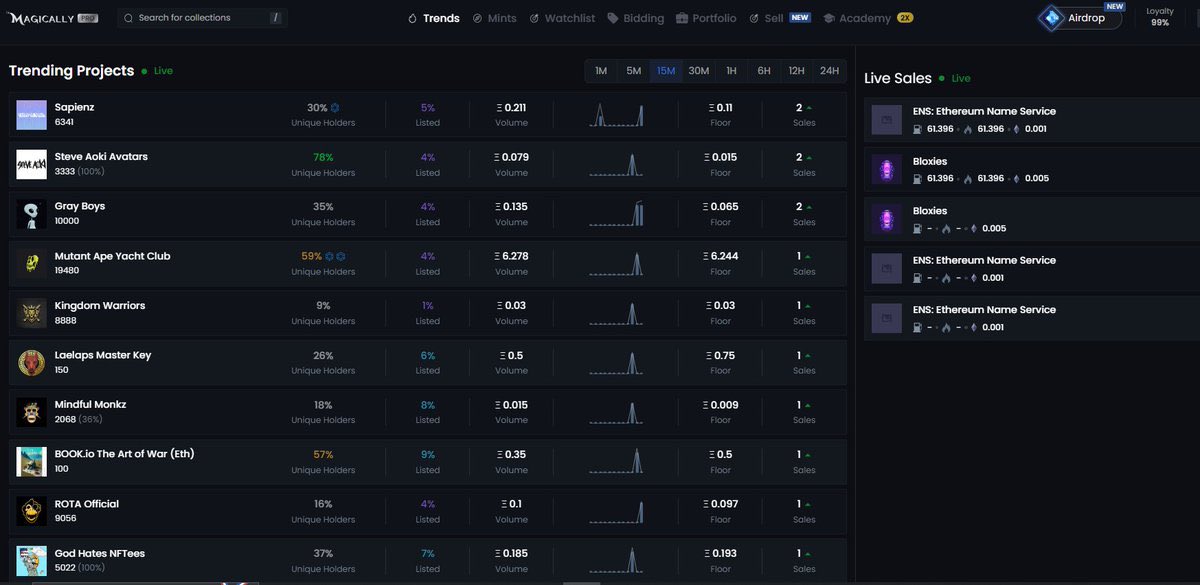Click the Academy graduation cap icon

pos(830,18)
